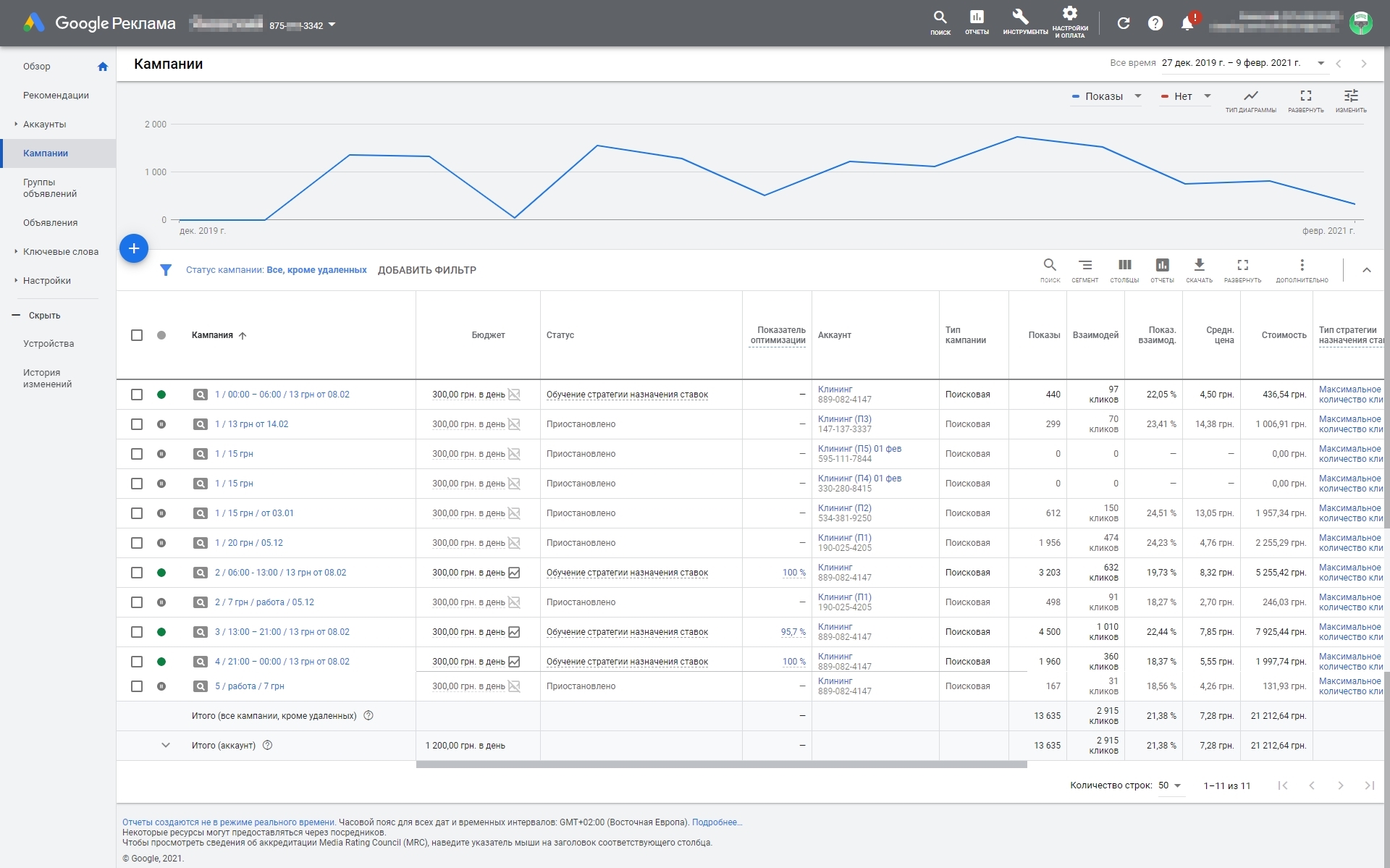Viewport: 1390px width, 868px height.
Task: Open the Показы metric dropdown
Action: tap(1106, 96)
